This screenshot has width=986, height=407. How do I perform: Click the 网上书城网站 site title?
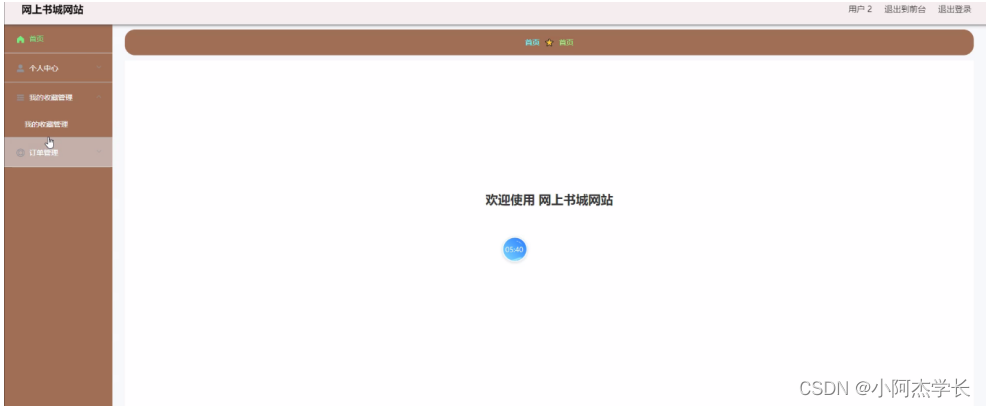pyautogui.click(x=52, y=10)
